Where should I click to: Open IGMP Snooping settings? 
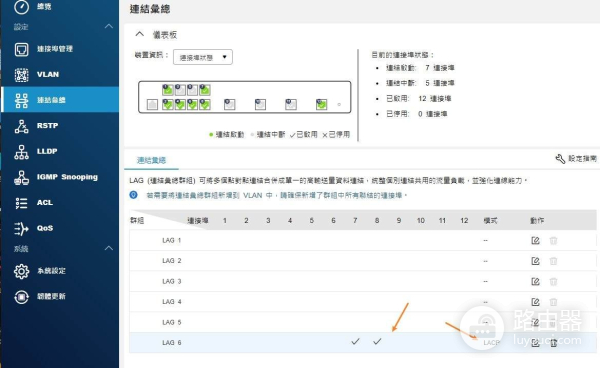[x=56, y=177]
